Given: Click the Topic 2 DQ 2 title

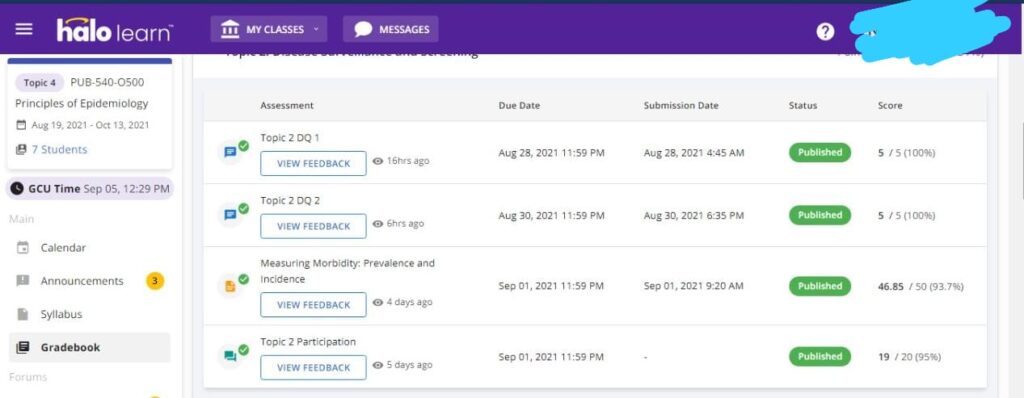Looking at the screenshot, I should pyautogui.click(x=290, y=201).
